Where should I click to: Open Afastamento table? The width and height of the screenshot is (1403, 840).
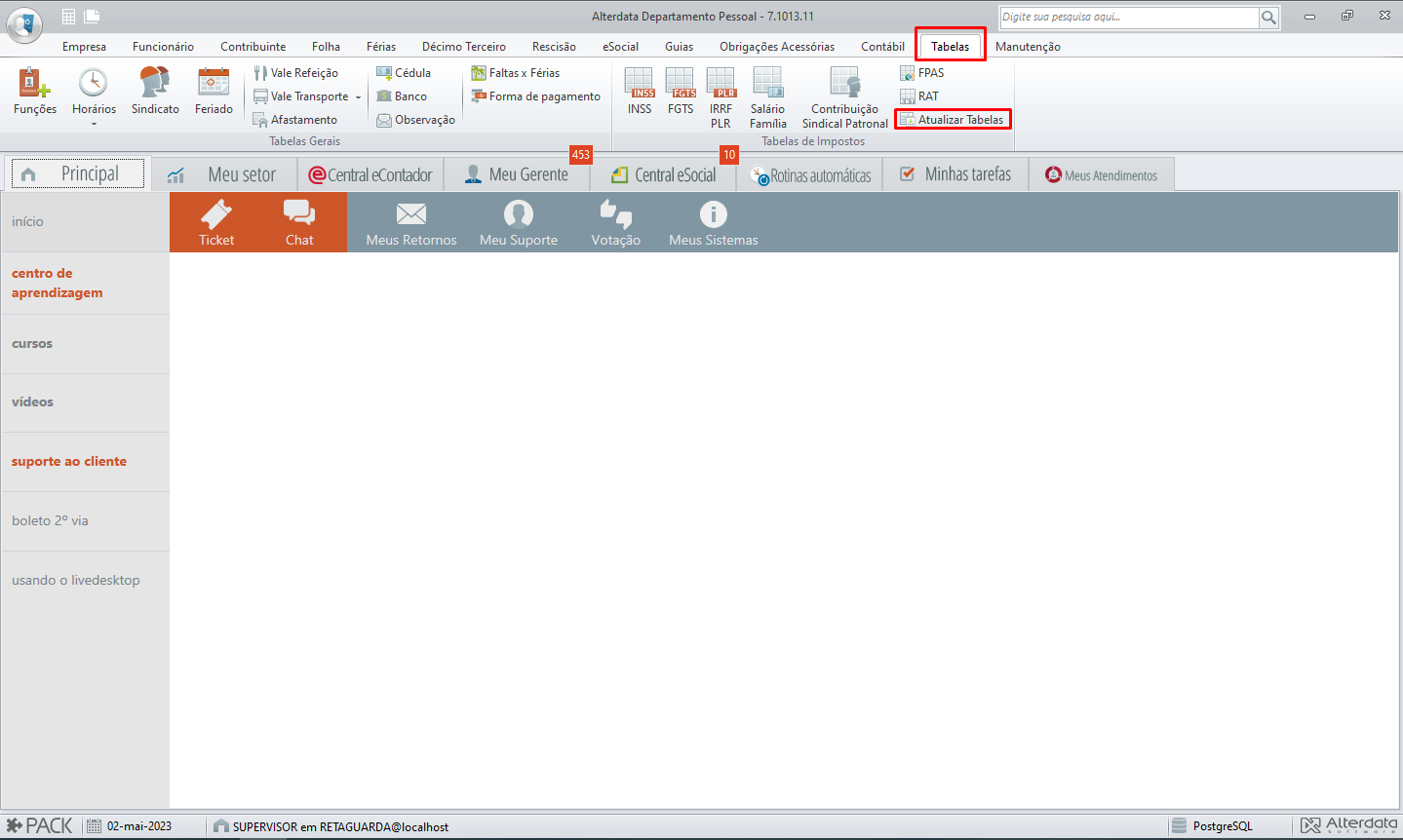[x=295, y=120]
